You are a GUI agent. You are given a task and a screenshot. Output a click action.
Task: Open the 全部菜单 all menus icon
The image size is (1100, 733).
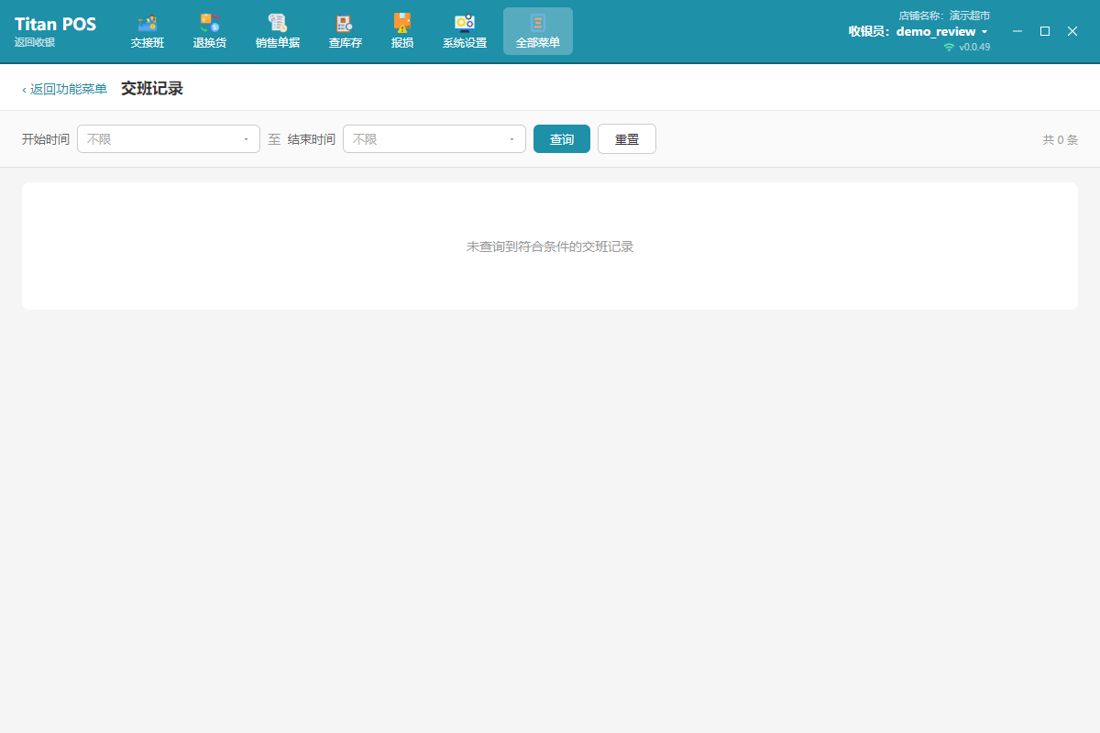538,32
